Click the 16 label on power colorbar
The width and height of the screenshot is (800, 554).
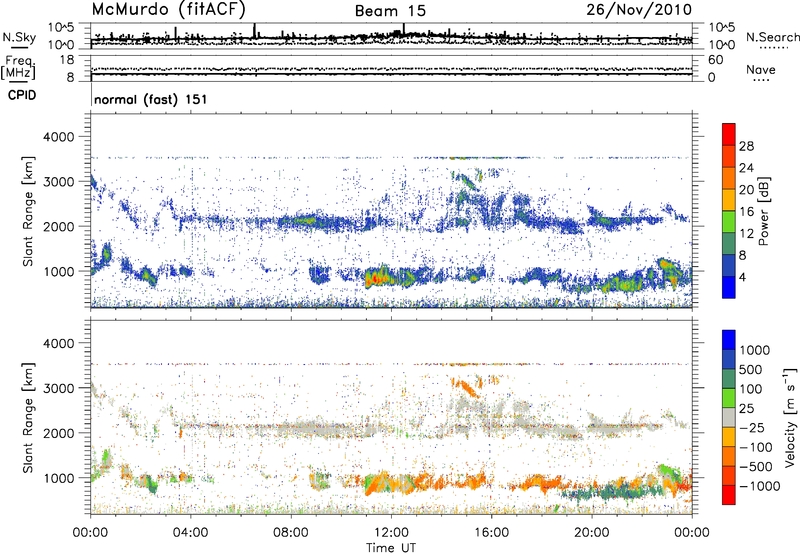[746, 212]
